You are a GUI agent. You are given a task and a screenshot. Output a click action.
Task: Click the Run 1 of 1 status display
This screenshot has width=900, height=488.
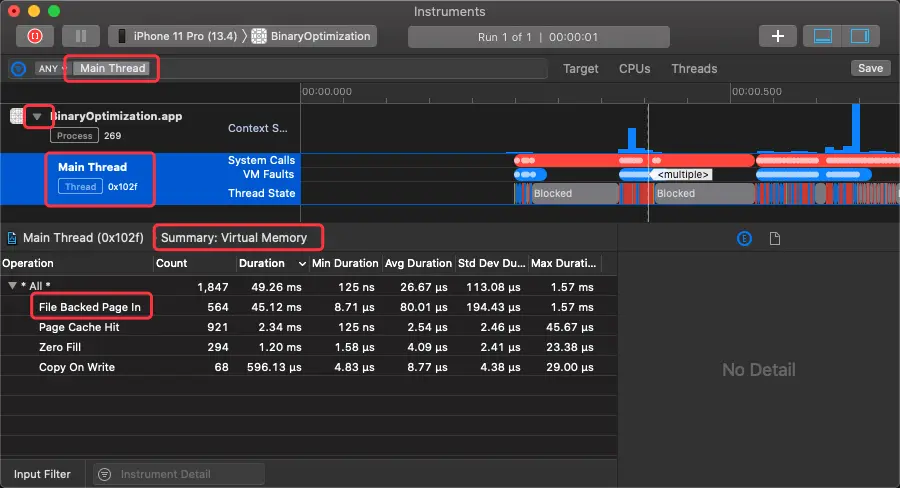pyautogui.click(x=538, y=37)
